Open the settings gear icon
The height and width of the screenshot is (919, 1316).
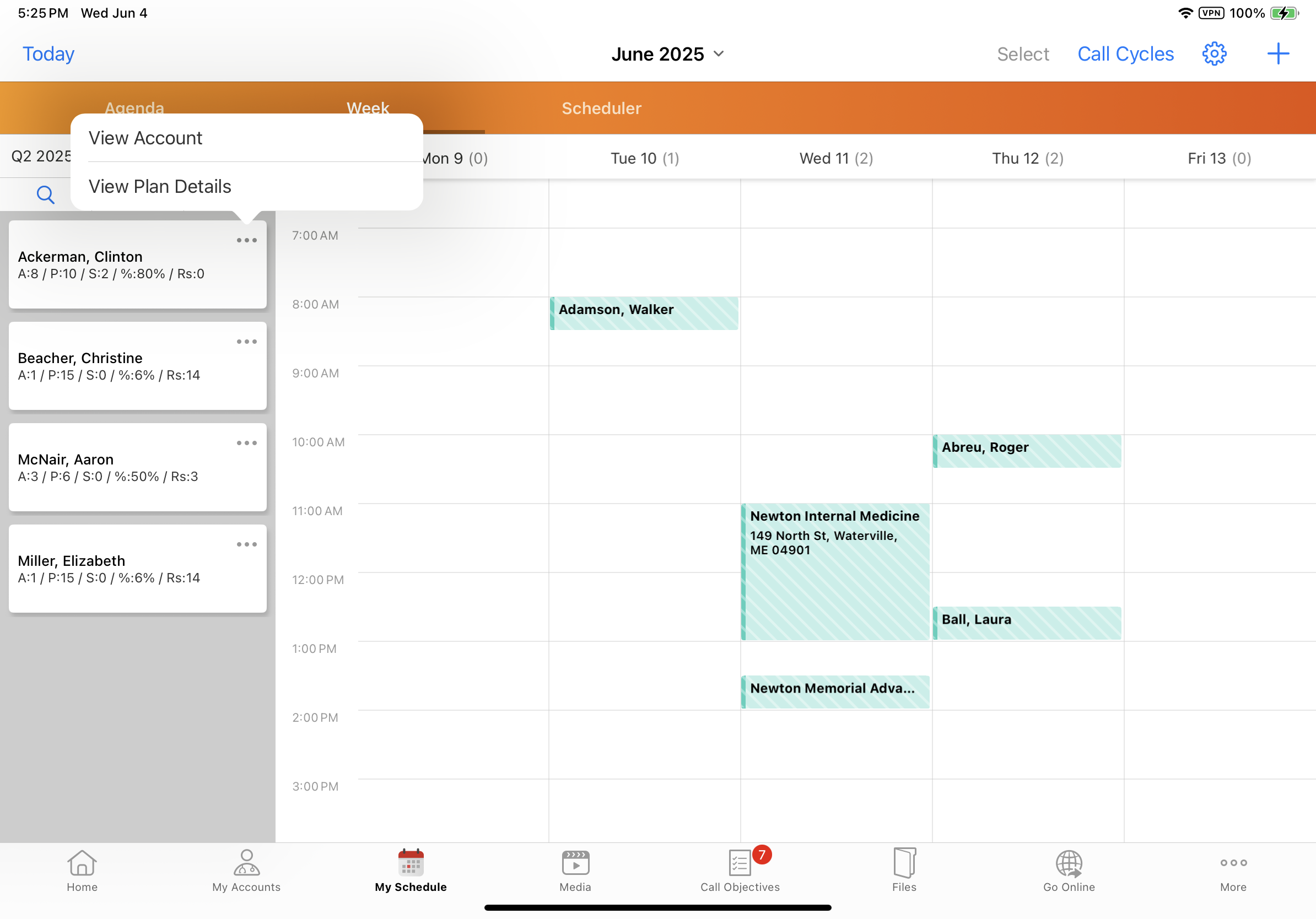pyautogui.click(x=1213, y=54)
